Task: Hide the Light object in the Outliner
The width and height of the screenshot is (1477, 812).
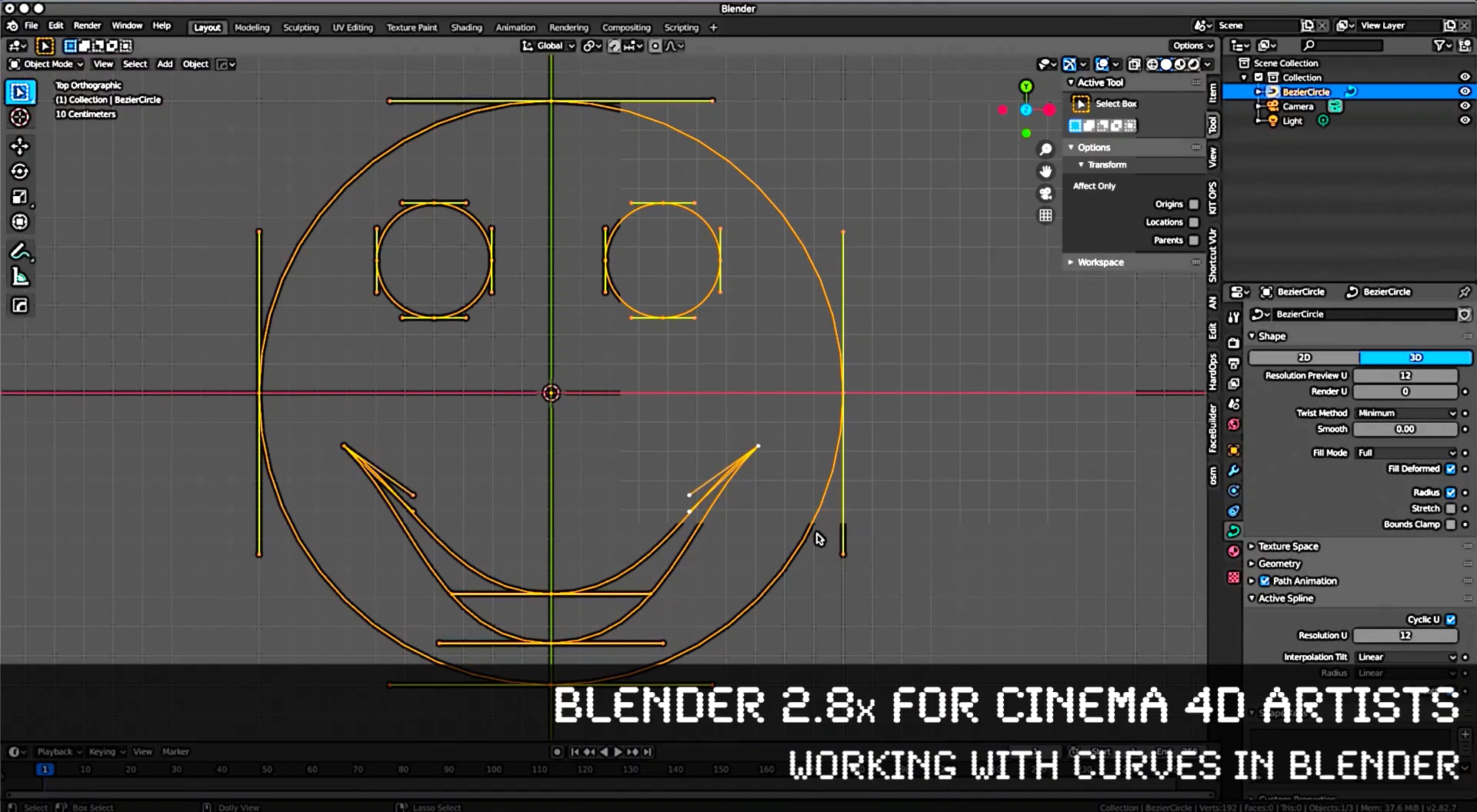Action: [1465, 120]
